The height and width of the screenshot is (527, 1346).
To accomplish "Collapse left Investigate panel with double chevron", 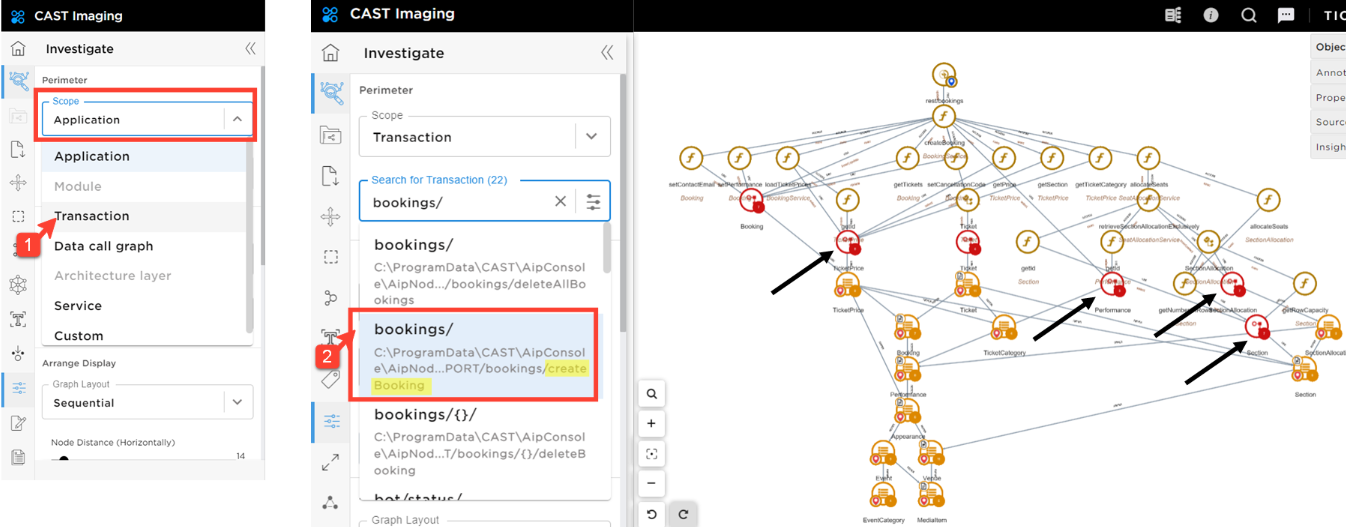I will (250, 48).
